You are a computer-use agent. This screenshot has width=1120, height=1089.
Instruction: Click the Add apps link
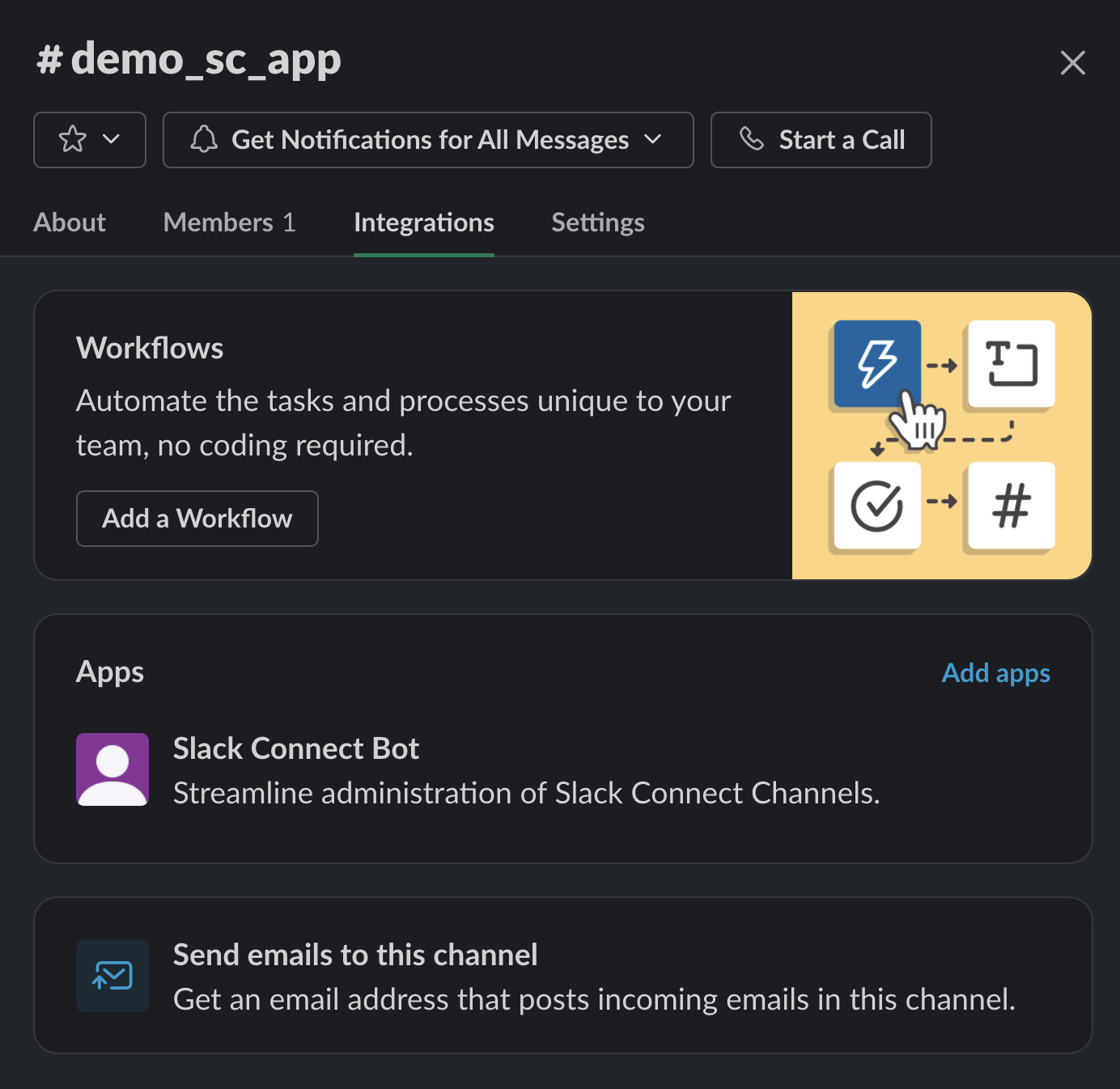[995, 673]
